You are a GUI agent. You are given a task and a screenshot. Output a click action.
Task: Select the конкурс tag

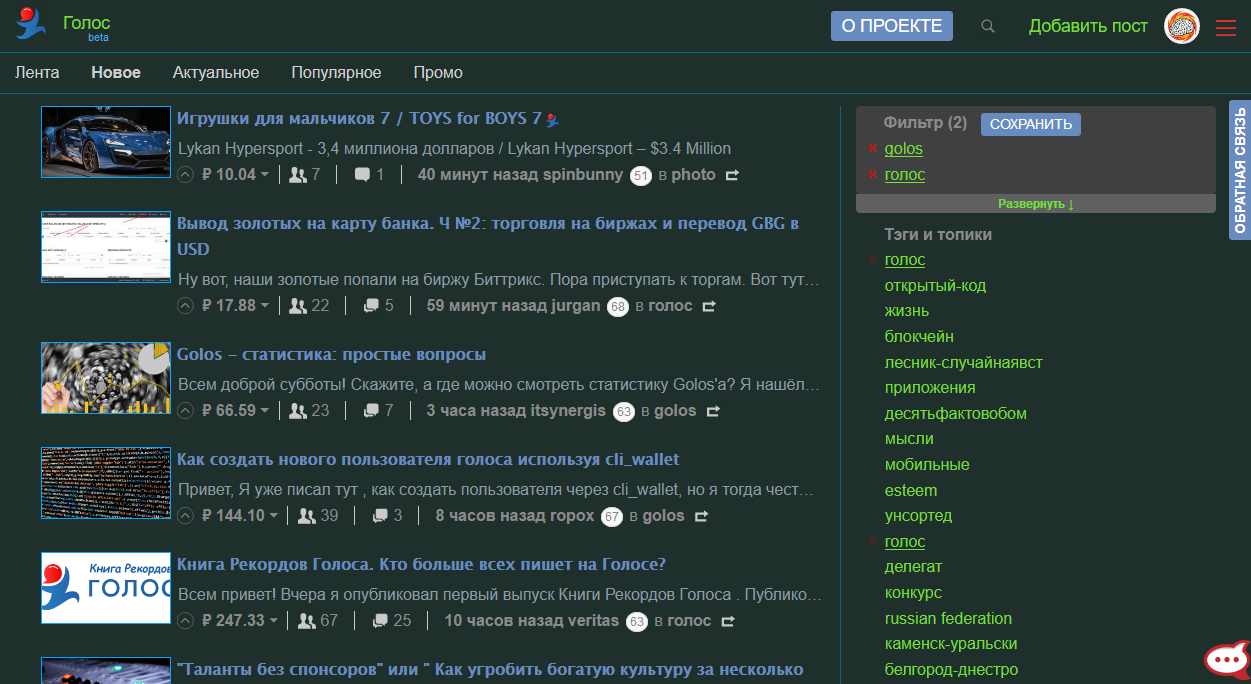point(913,593)
